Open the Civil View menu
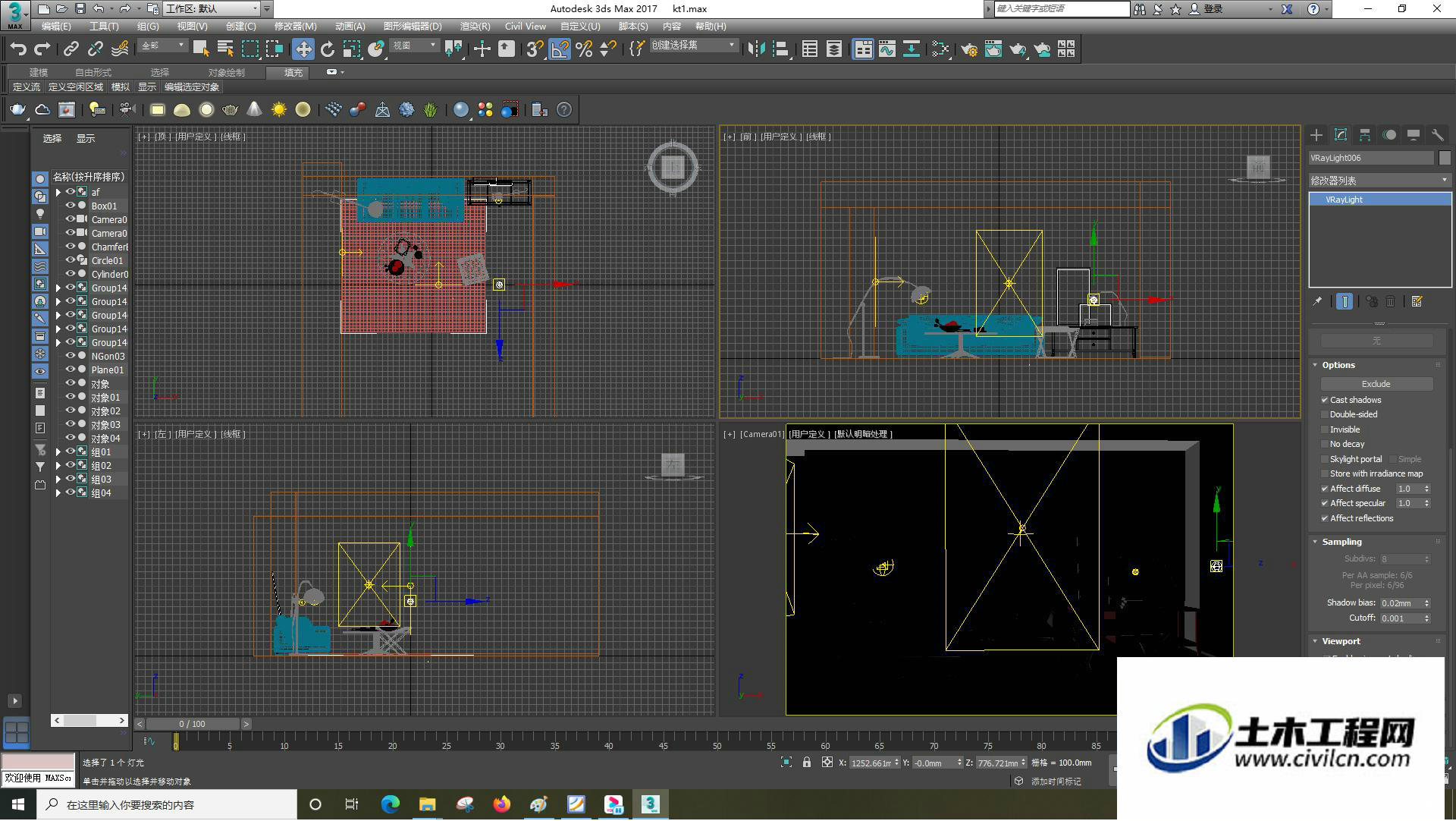Screen dimensions: 1456x821 coord(525,27)
